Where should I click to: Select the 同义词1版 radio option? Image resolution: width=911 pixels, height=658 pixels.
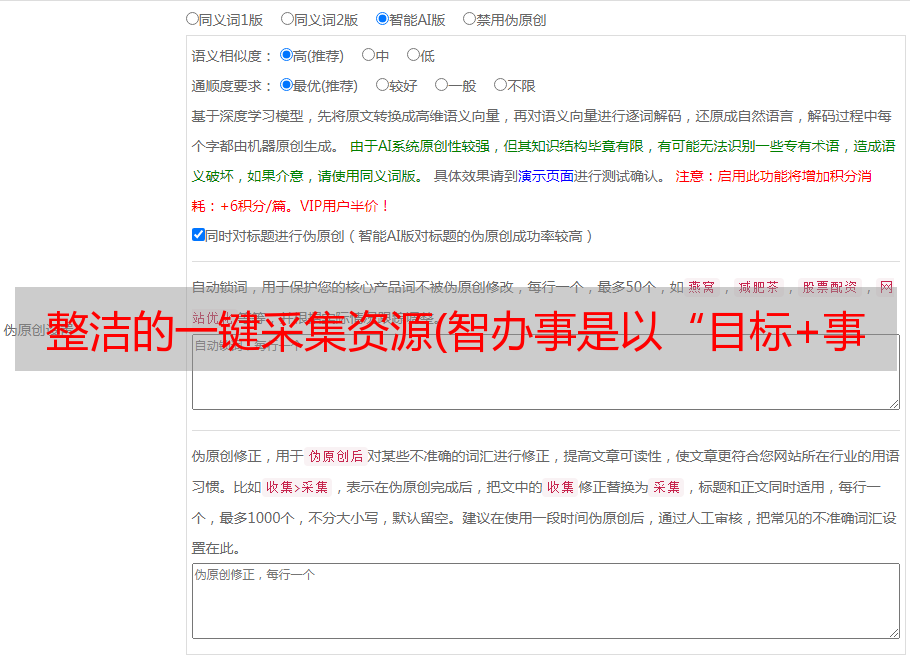click(x=192, y=19)
